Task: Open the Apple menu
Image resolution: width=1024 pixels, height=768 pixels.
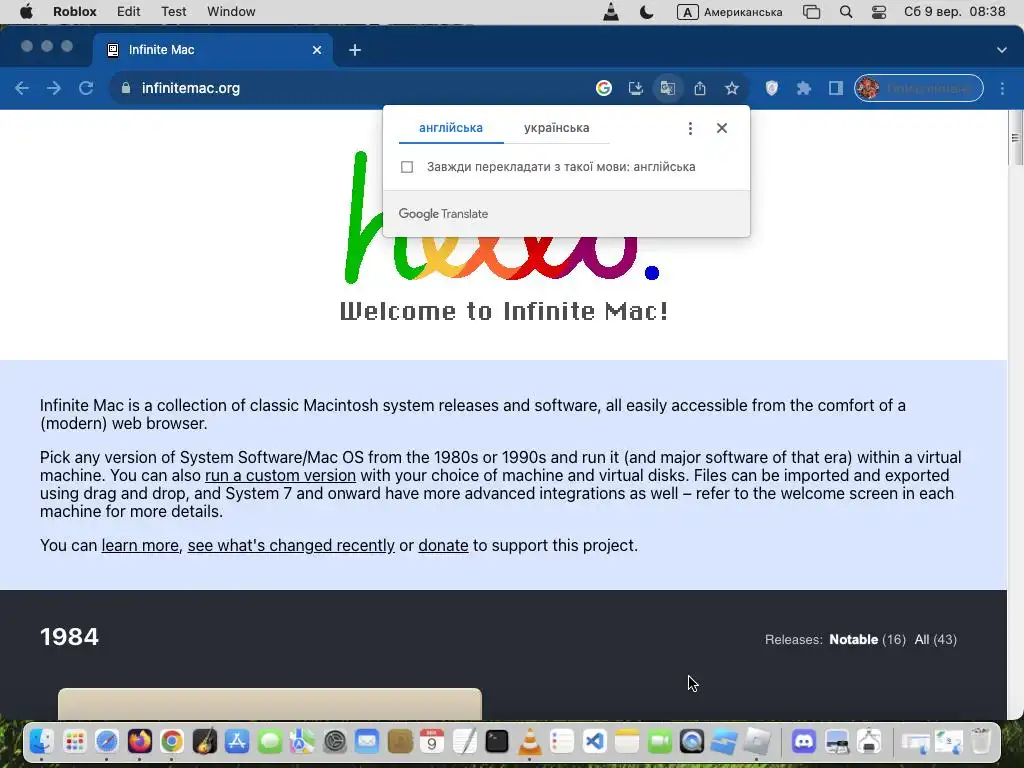Action: point(26,12)
